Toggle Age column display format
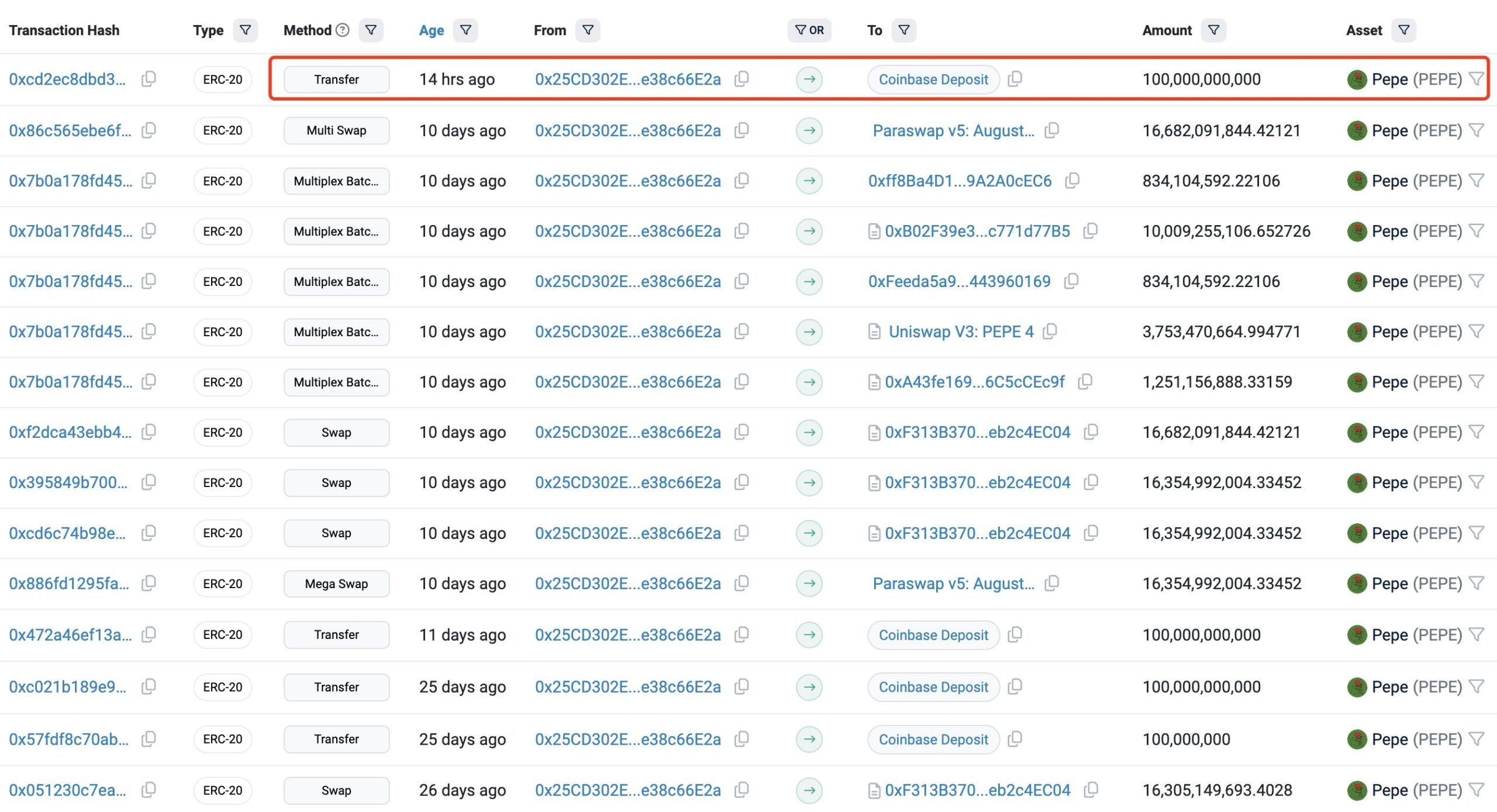1497x812 pixels. [x=432, y=30]
